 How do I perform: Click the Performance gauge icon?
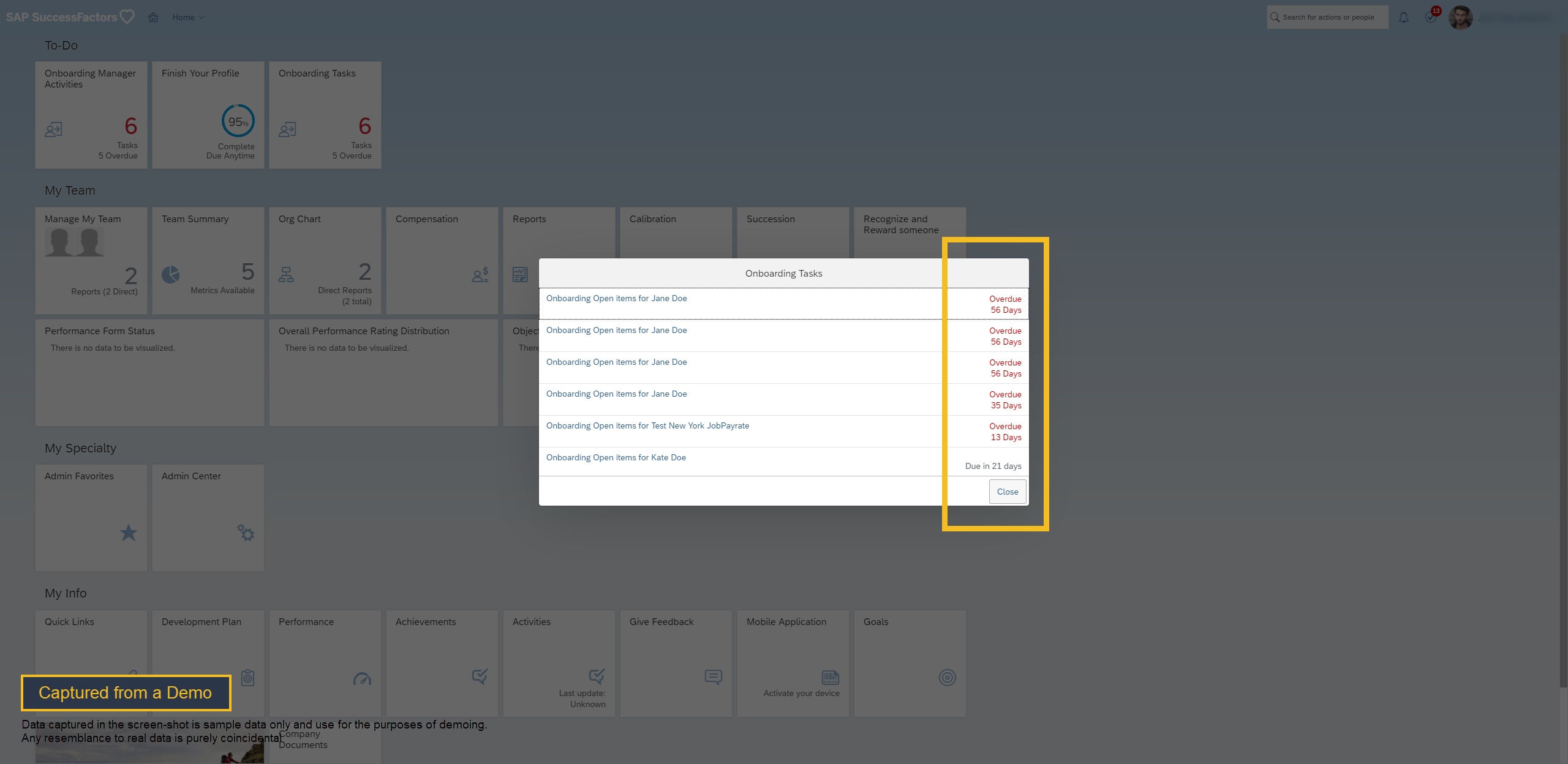pos(363,678)
